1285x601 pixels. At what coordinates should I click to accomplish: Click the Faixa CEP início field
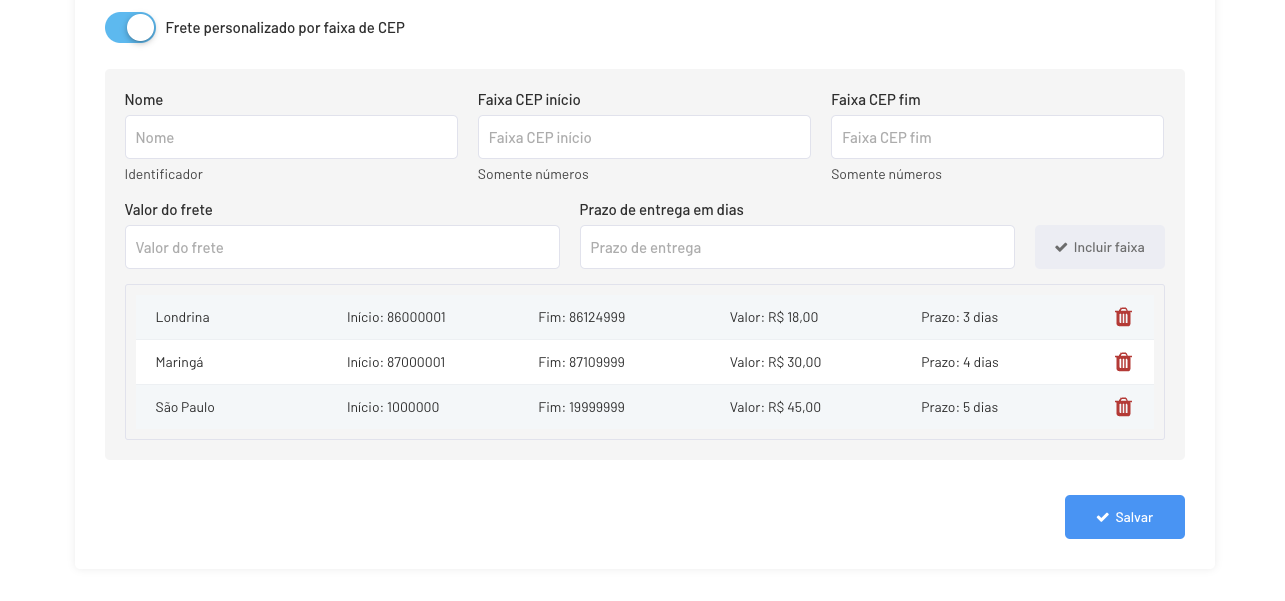tap(644, 137)
